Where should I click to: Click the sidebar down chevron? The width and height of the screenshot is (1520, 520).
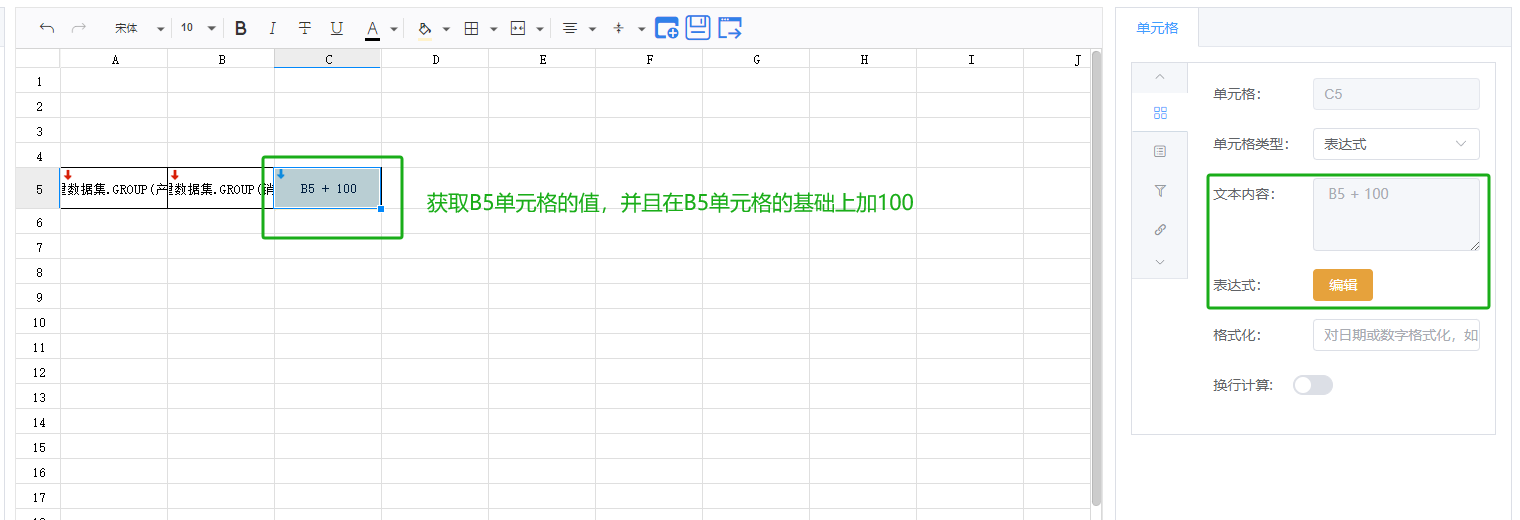pos(1160,261)
